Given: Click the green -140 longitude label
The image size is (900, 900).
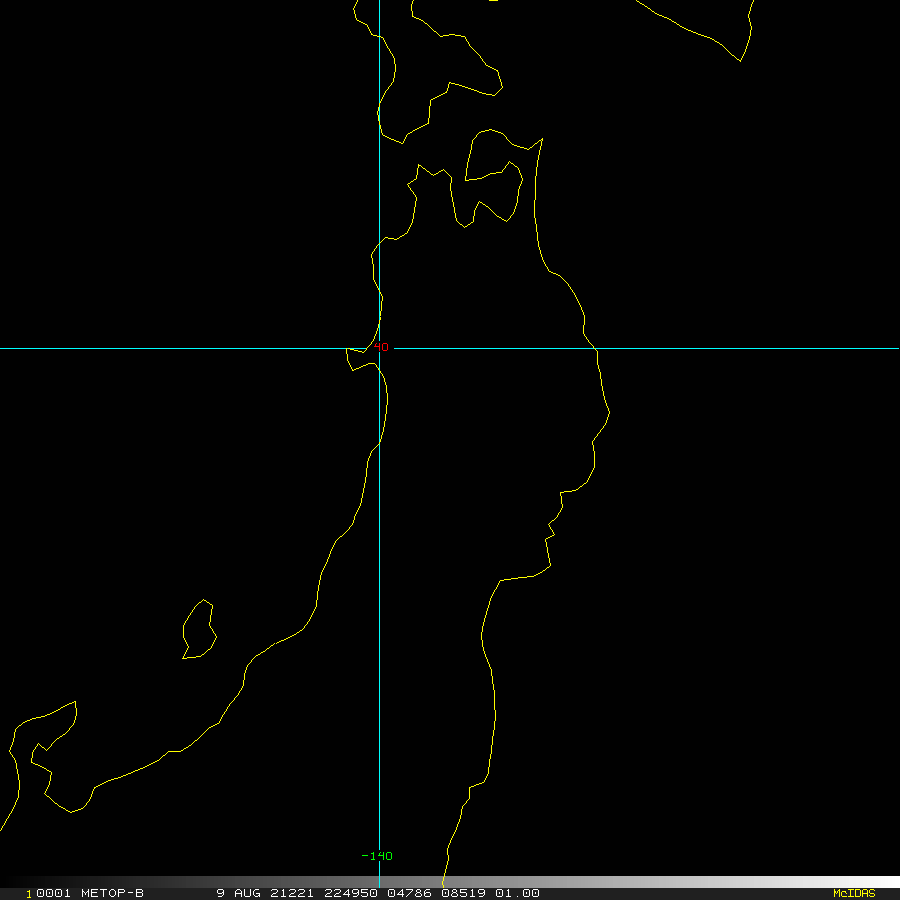Looking at the screenshot, I should [x=377, y=856].
